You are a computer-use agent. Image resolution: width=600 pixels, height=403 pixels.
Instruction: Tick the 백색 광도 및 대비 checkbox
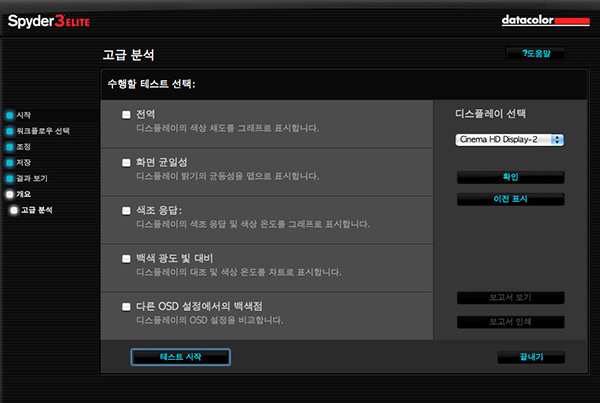point(126,258)
